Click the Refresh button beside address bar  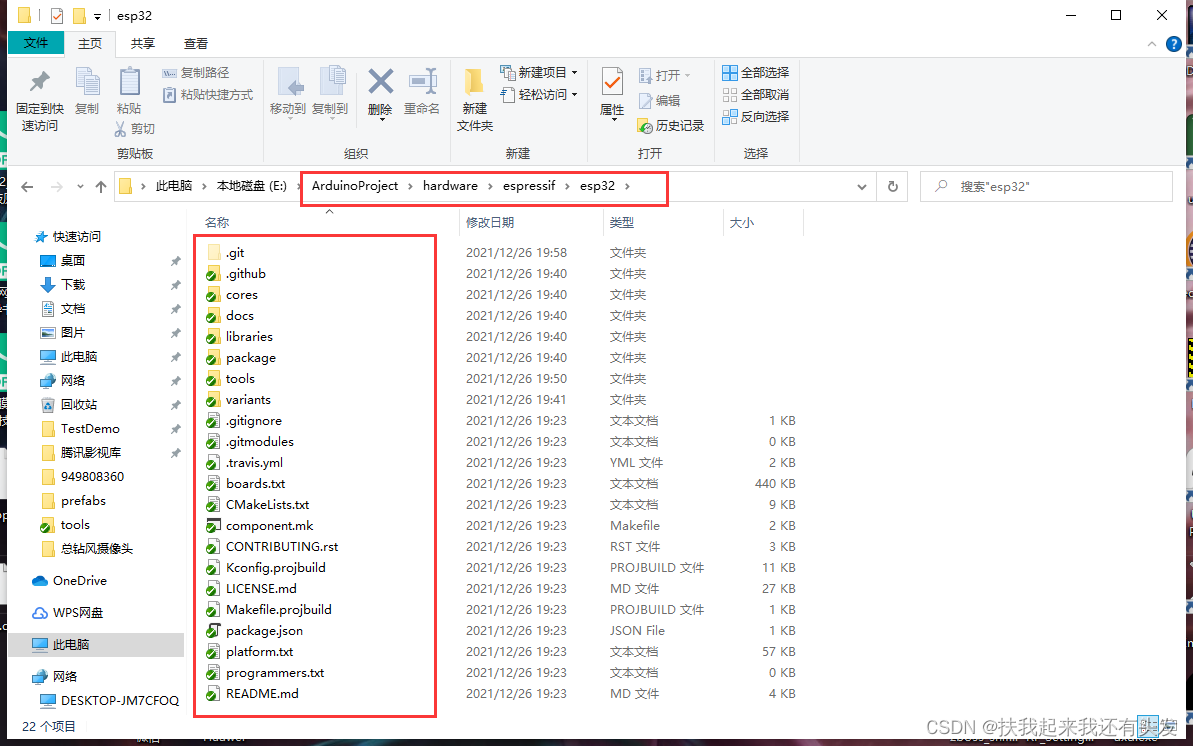pos(892,186)
